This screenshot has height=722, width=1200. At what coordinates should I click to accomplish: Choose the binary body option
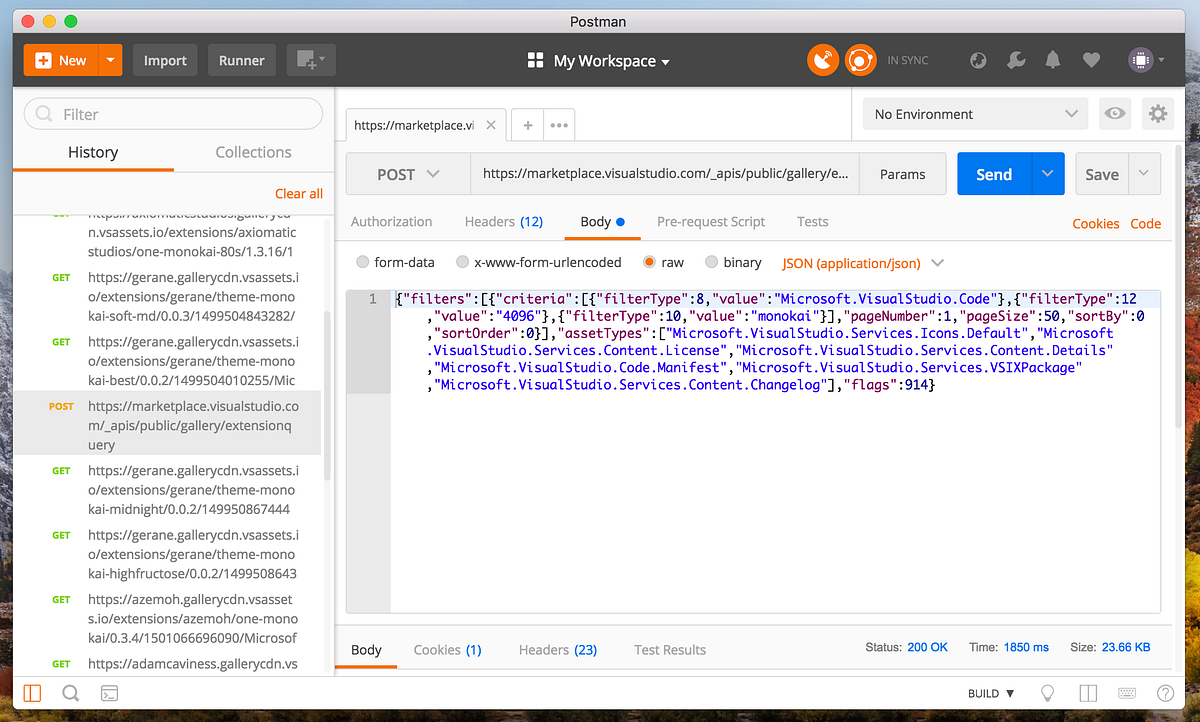pos(710,262)
